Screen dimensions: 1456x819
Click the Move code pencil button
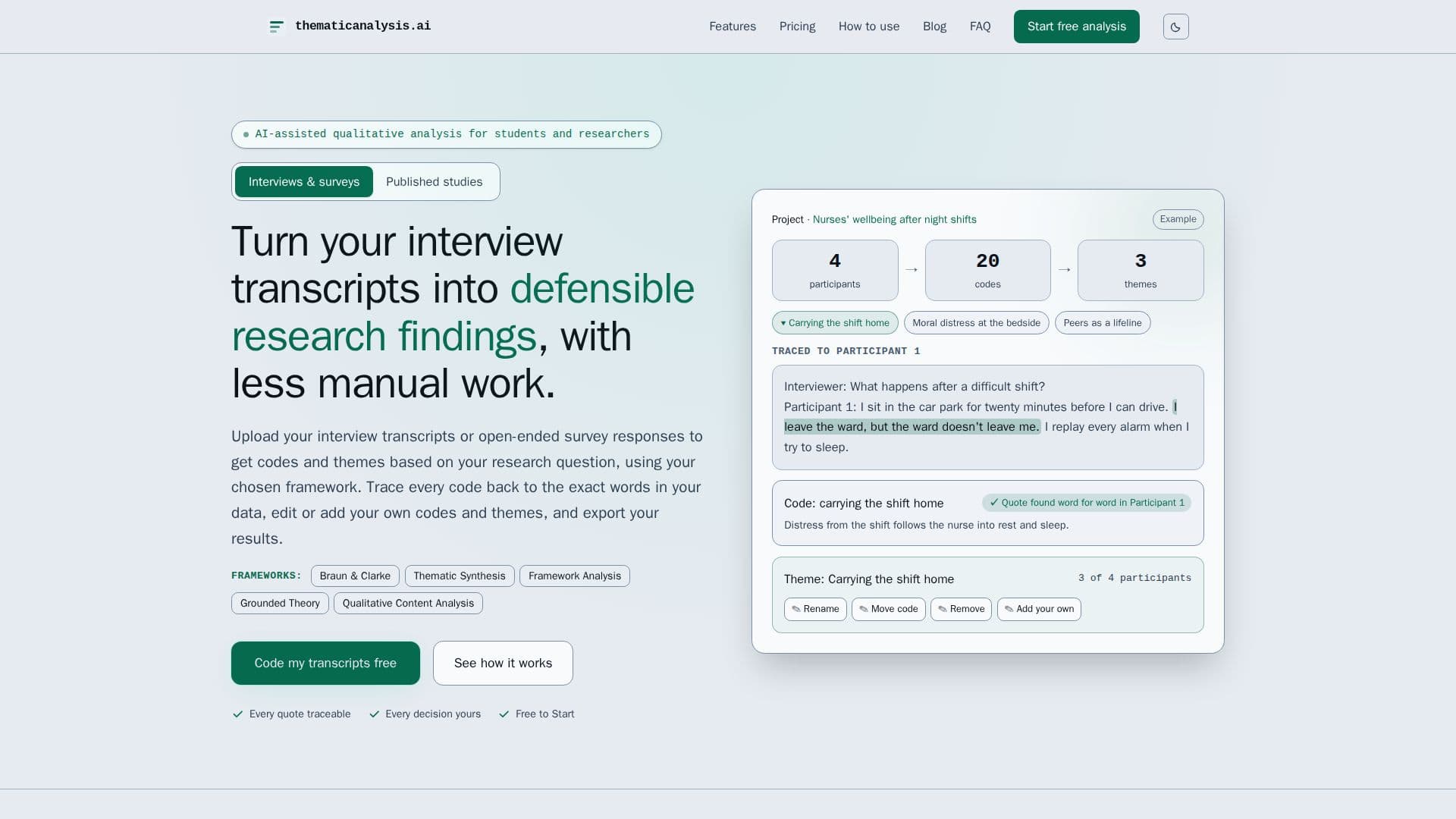tap(888, 609)
